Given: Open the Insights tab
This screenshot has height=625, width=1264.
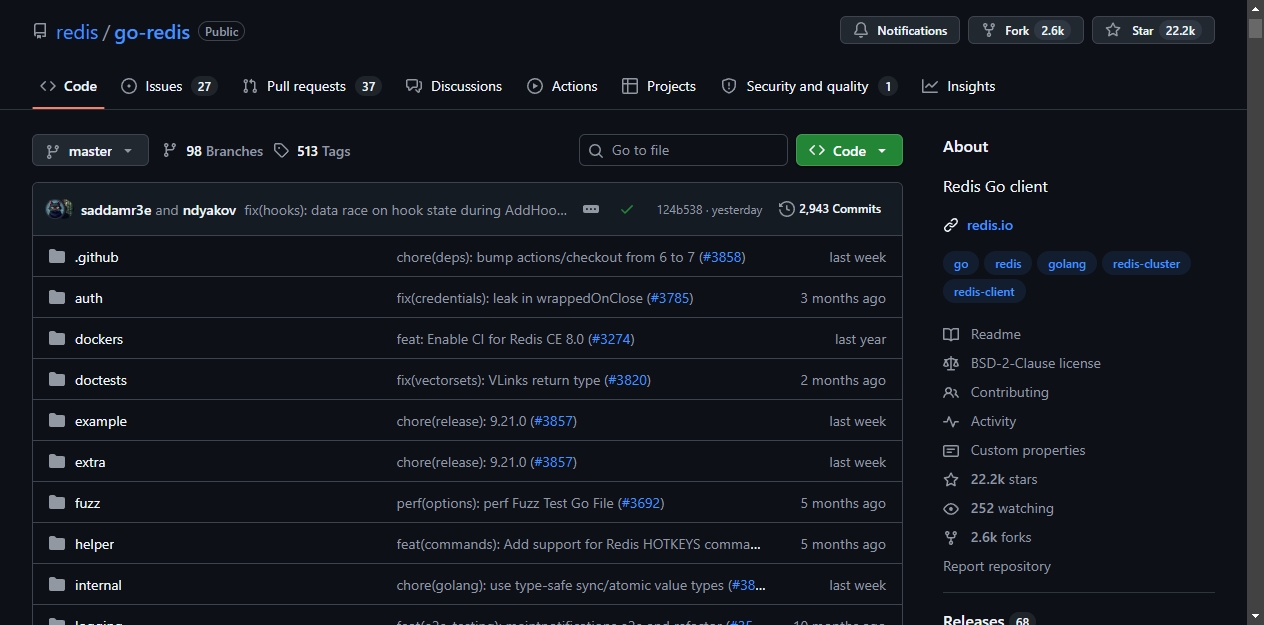Looking at the screenshot, I should [959, 86].
